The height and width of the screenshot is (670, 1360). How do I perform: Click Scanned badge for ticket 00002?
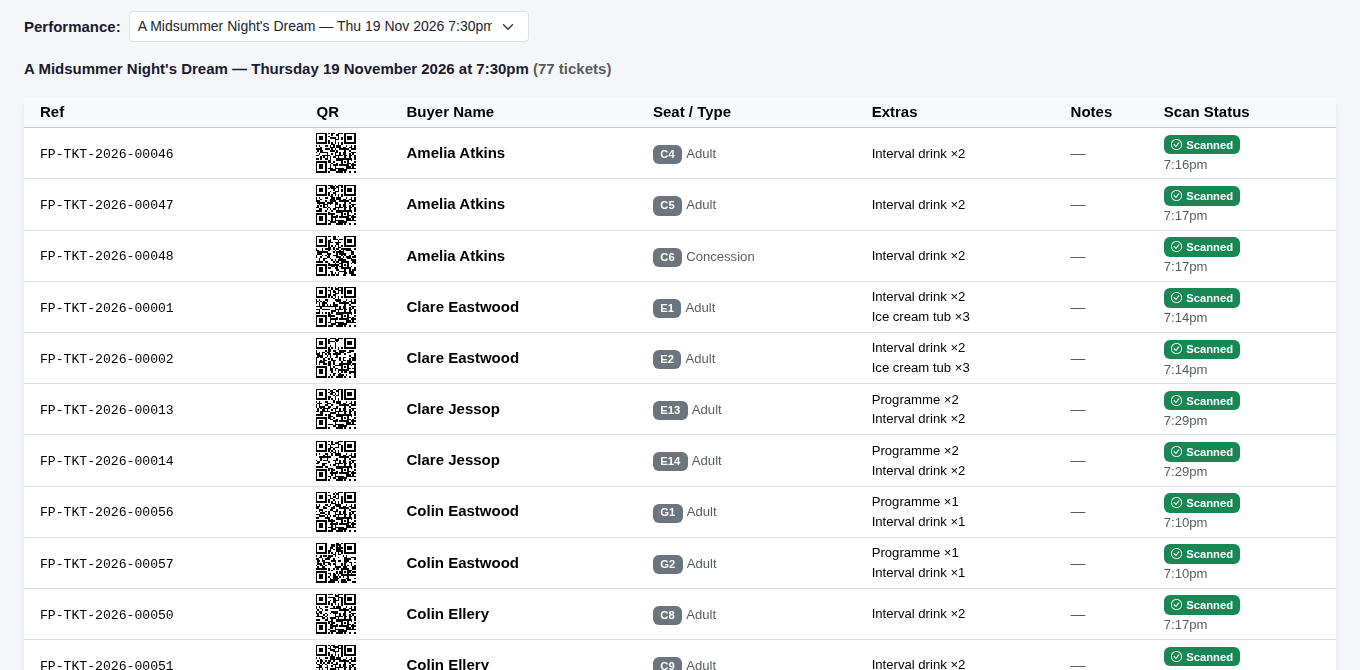[1201, 349]
